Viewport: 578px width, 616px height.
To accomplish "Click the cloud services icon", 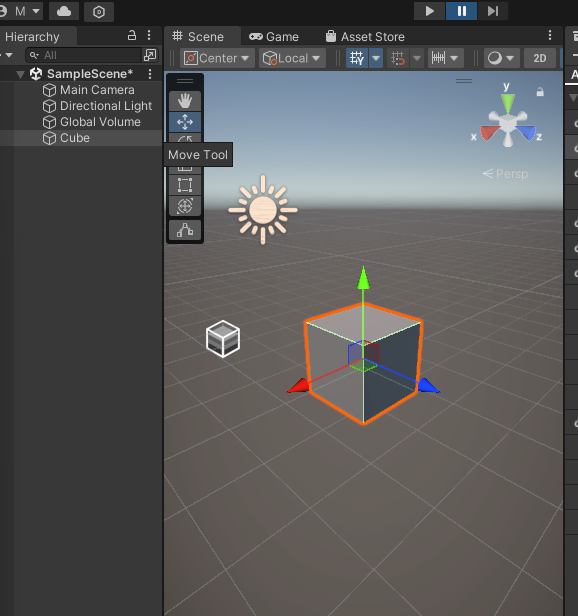I will pyautogui.click(x=64, y=11).
